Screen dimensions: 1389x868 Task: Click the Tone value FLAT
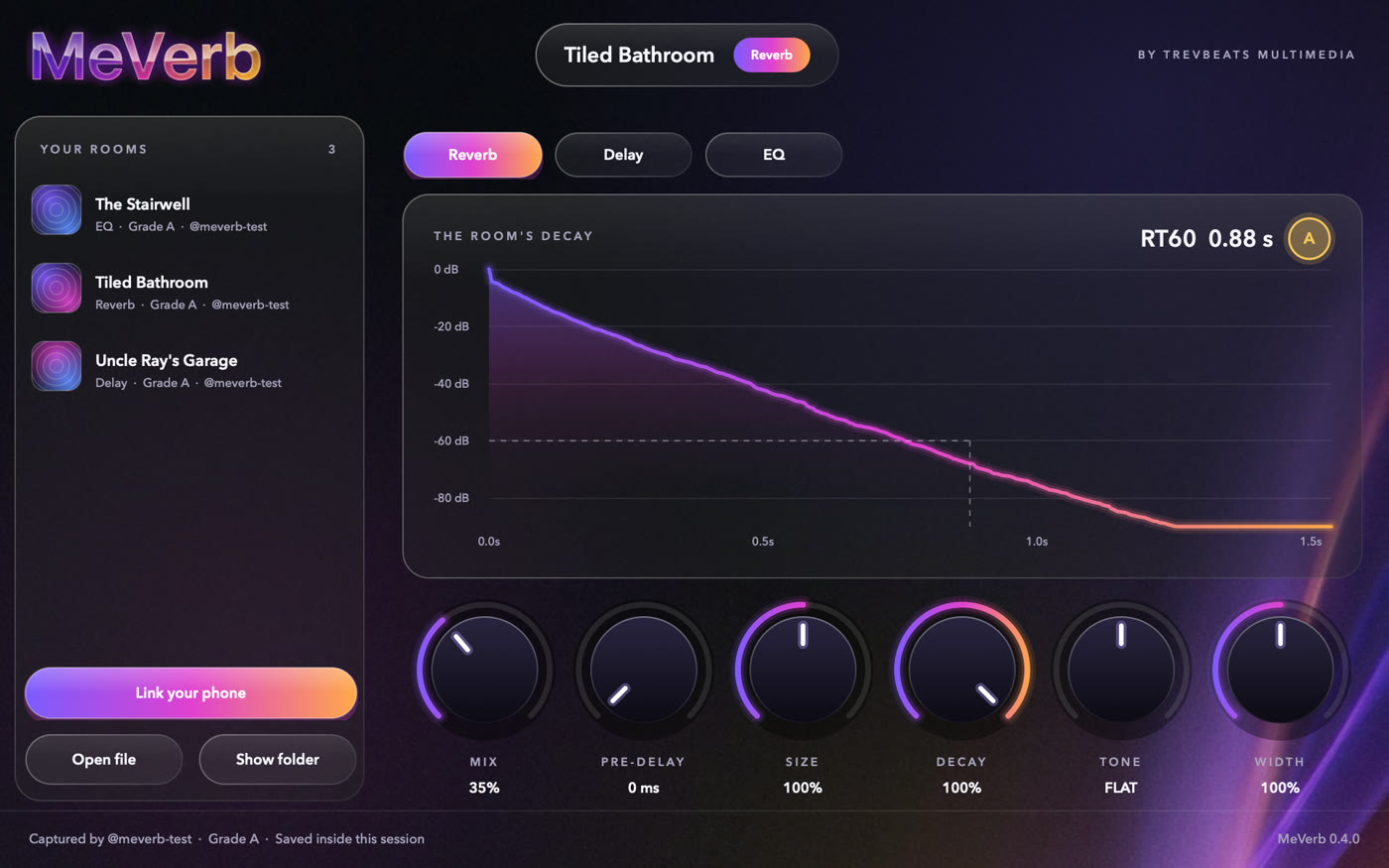(1120, 788)
